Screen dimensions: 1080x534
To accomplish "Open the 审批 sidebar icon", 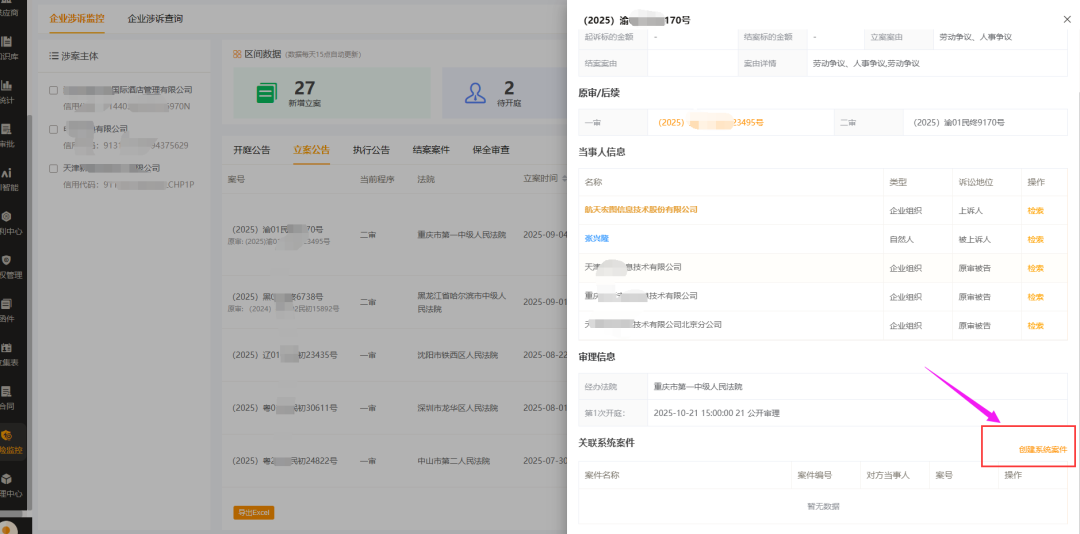I will (x=6, y=129).
